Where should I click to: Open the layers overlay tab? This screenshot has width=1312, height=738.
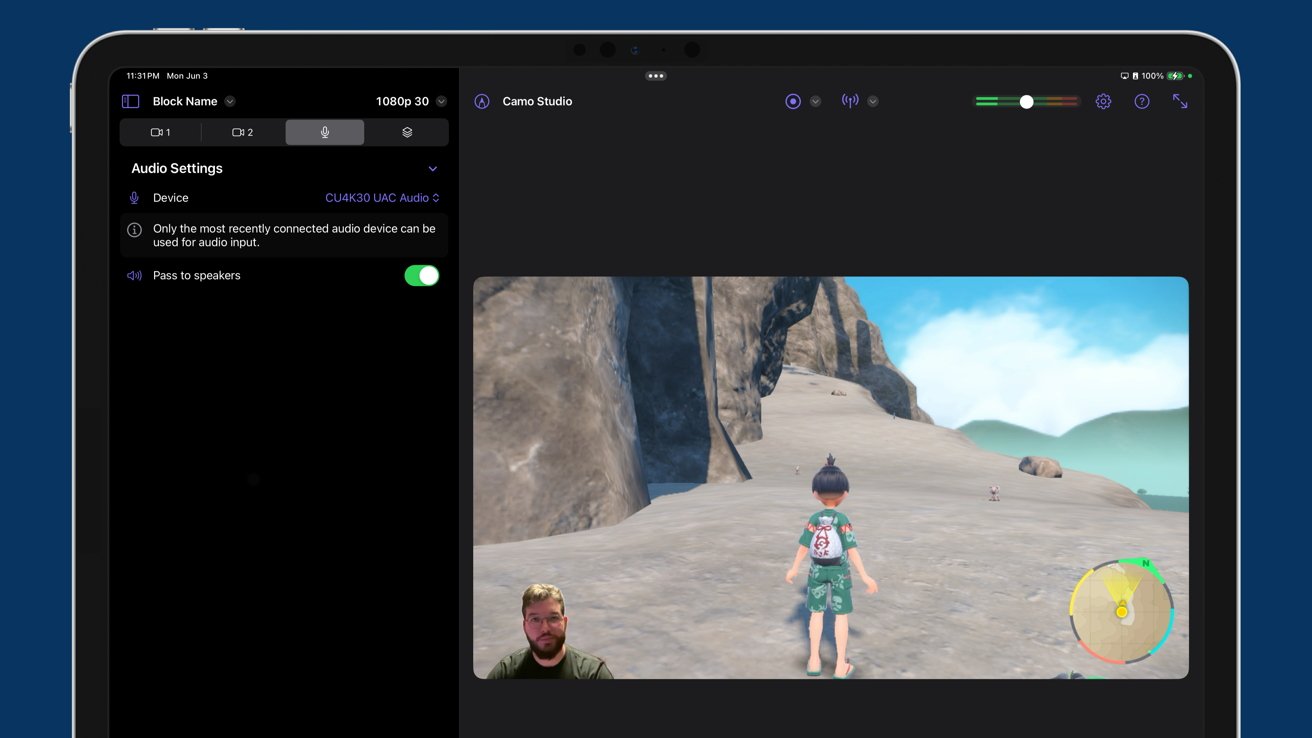[407, 132]
